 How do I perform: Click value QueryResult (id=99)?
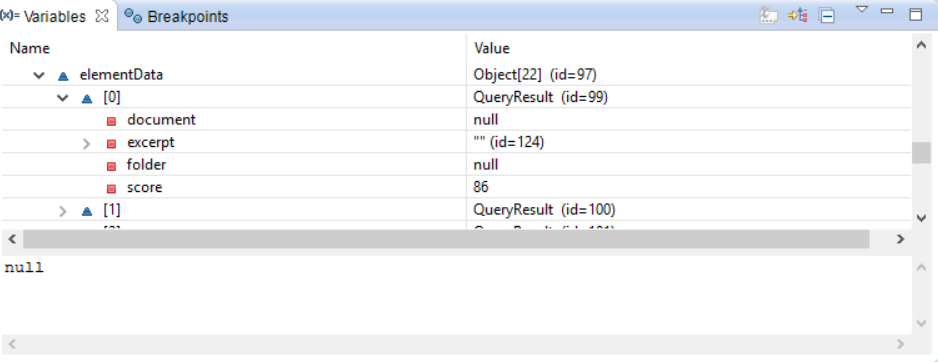[541, 98]
